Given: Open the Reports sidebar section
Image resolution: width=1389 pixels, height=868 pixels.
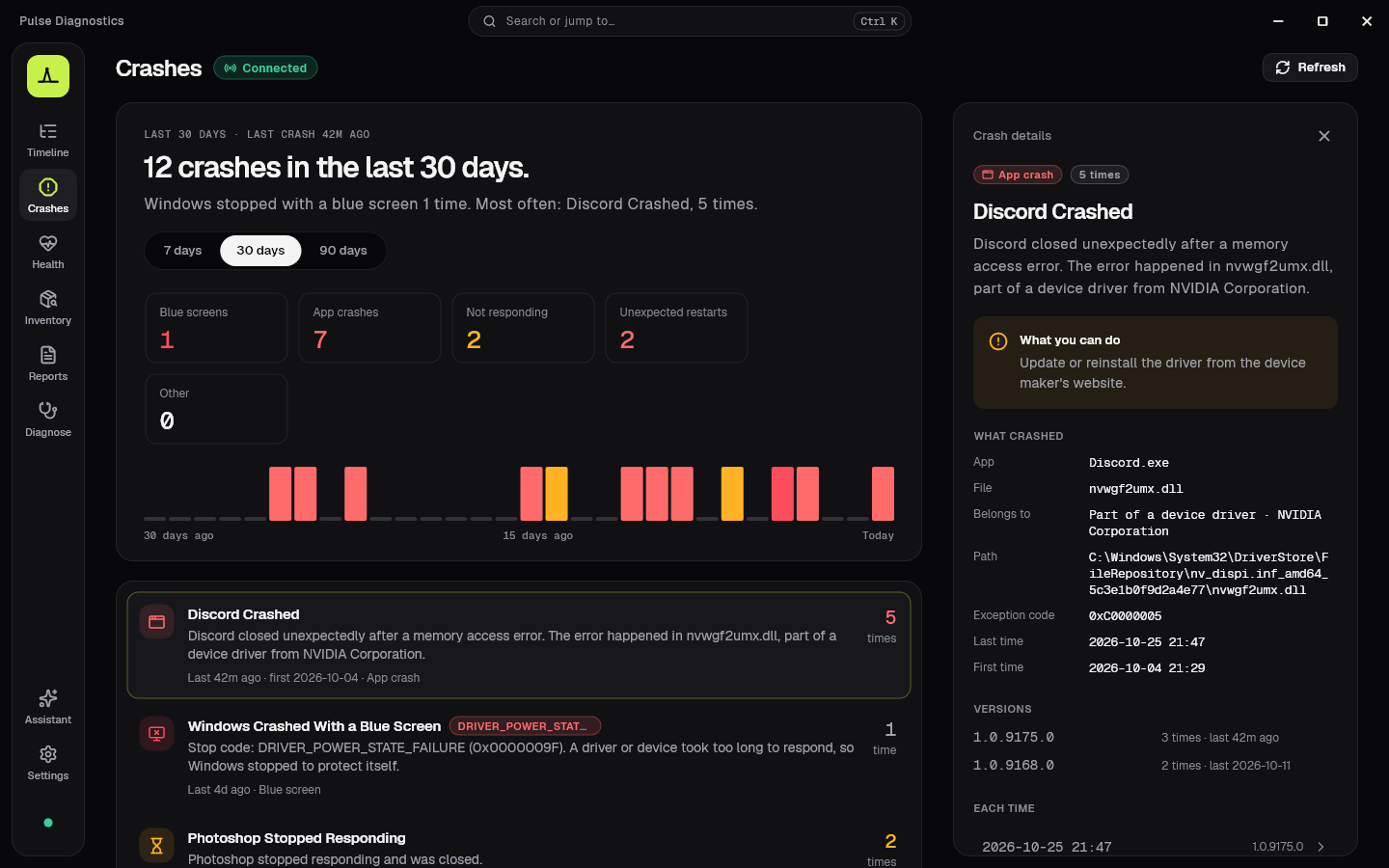Looking at the screenshot, I should [48, 364].
